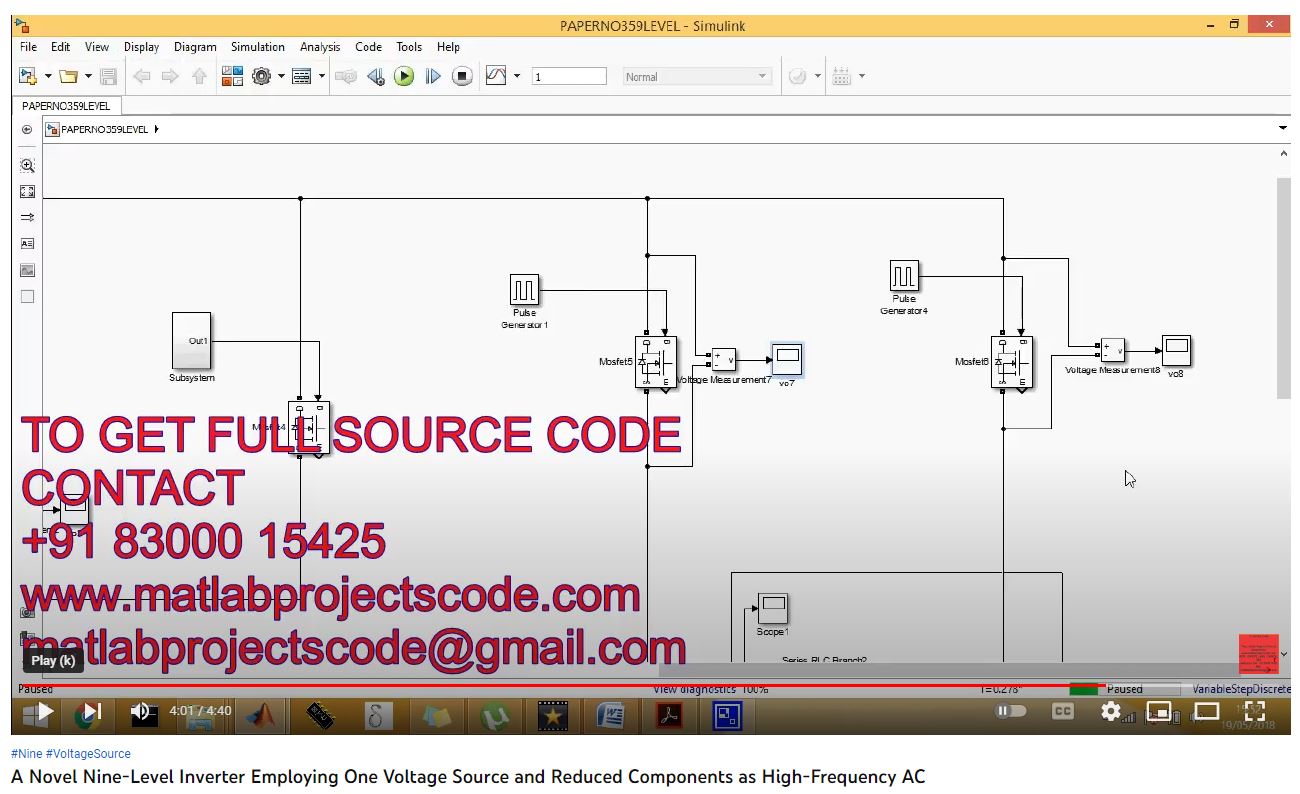The width and height of the screenshot is (1300, 794).
Task: Open Model Configuration Parameters gear icon
Action: (x=262, y=76)
